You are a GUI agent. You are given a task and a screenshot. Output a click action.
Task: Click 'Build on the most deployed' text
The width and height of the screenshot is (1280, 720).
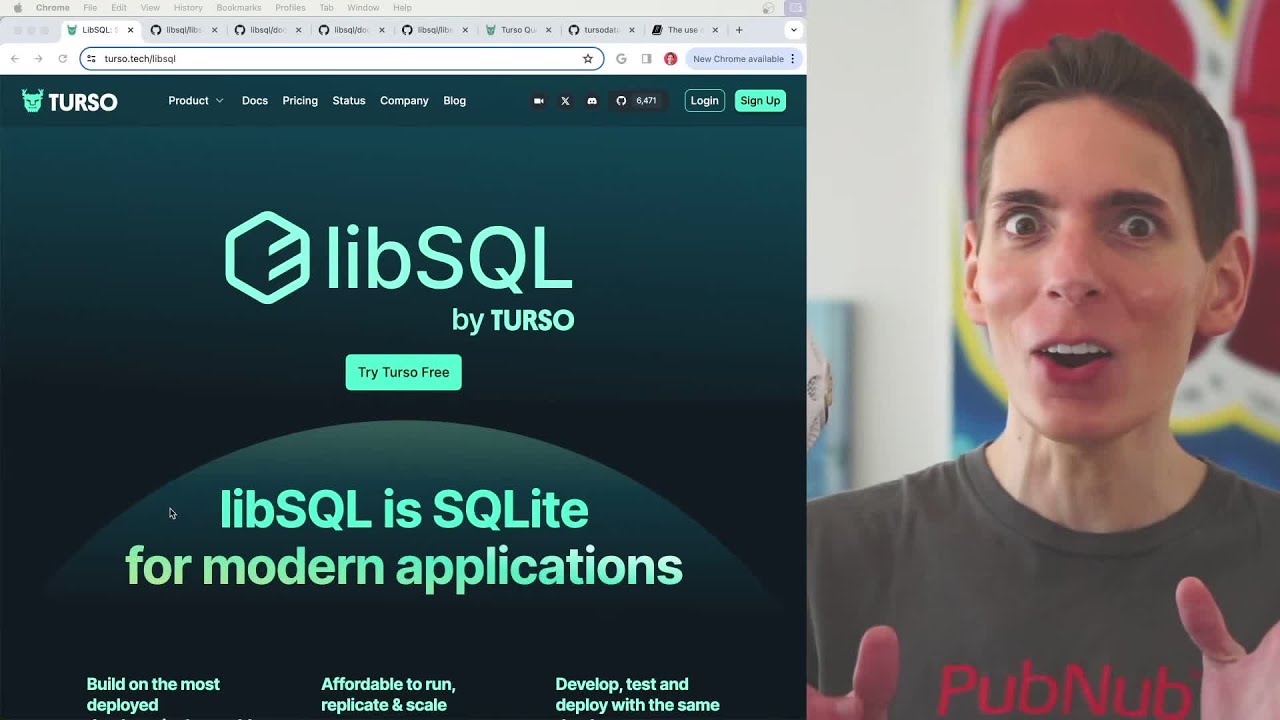153,695
